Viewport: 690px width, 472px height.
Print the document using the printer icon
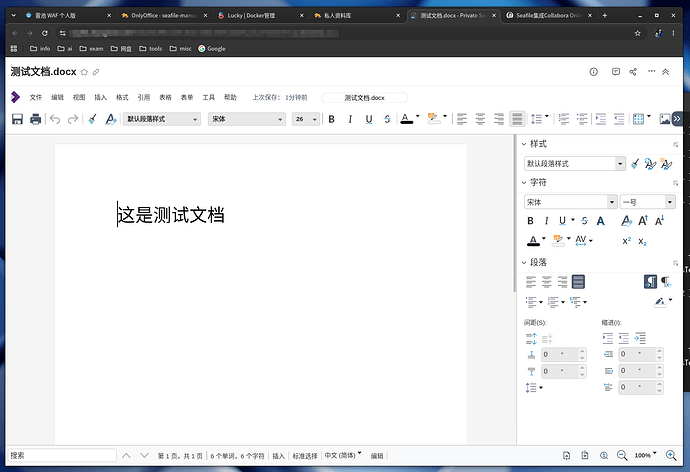(36, 119)
